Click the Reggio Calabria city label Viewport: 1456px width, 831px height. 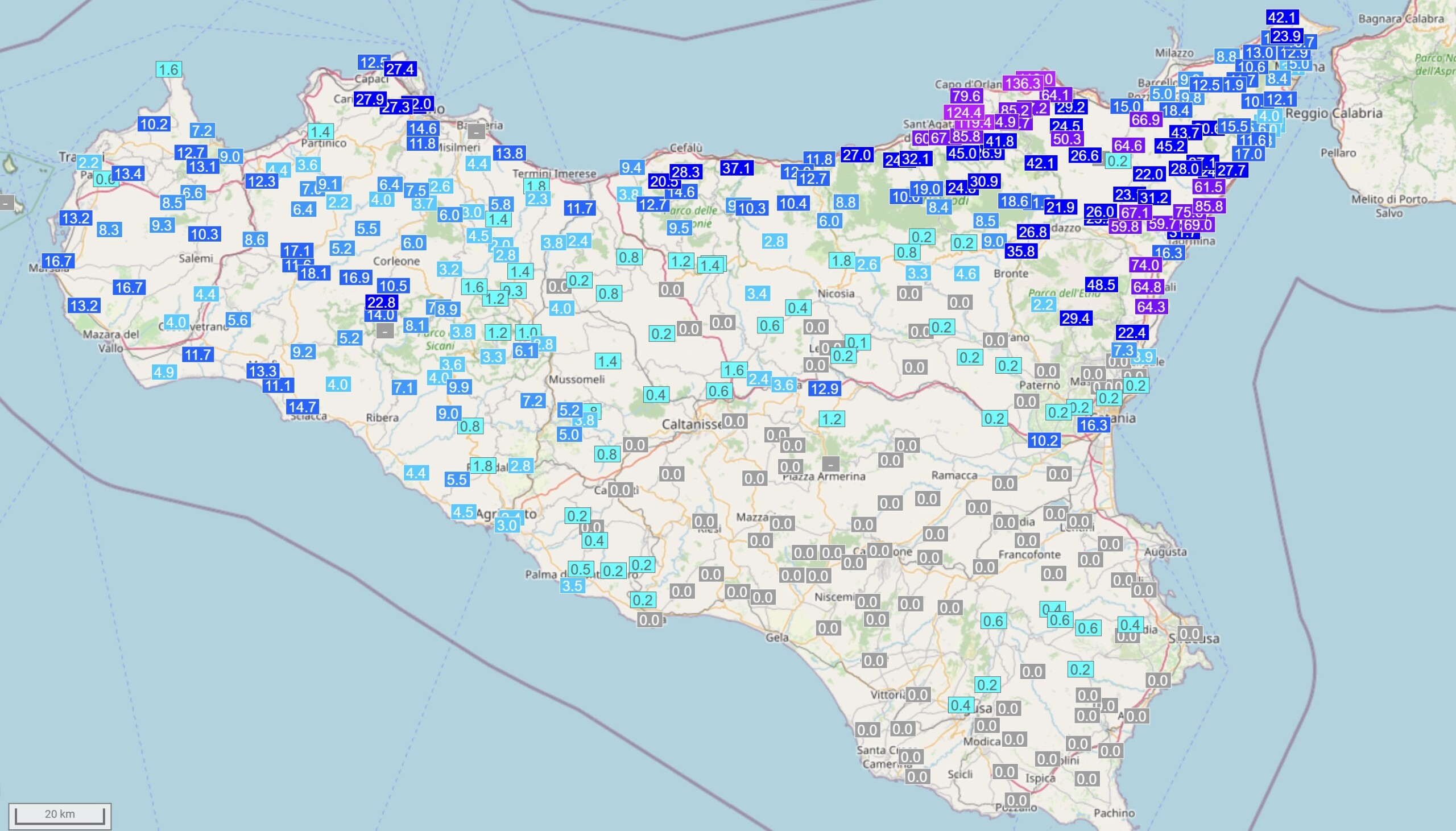point(1333,113)
